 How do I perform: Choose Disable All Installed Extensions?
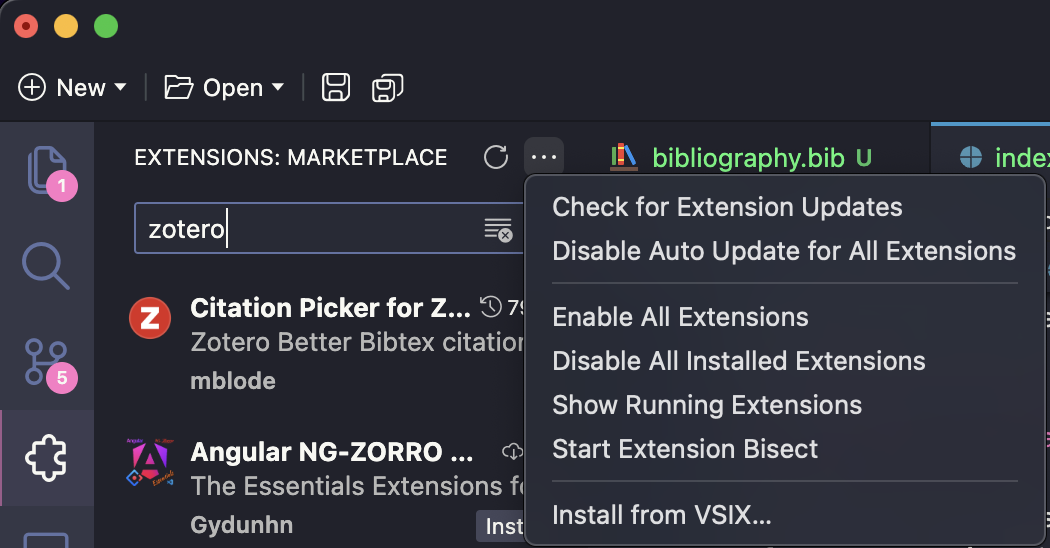(x=739, y=361)
